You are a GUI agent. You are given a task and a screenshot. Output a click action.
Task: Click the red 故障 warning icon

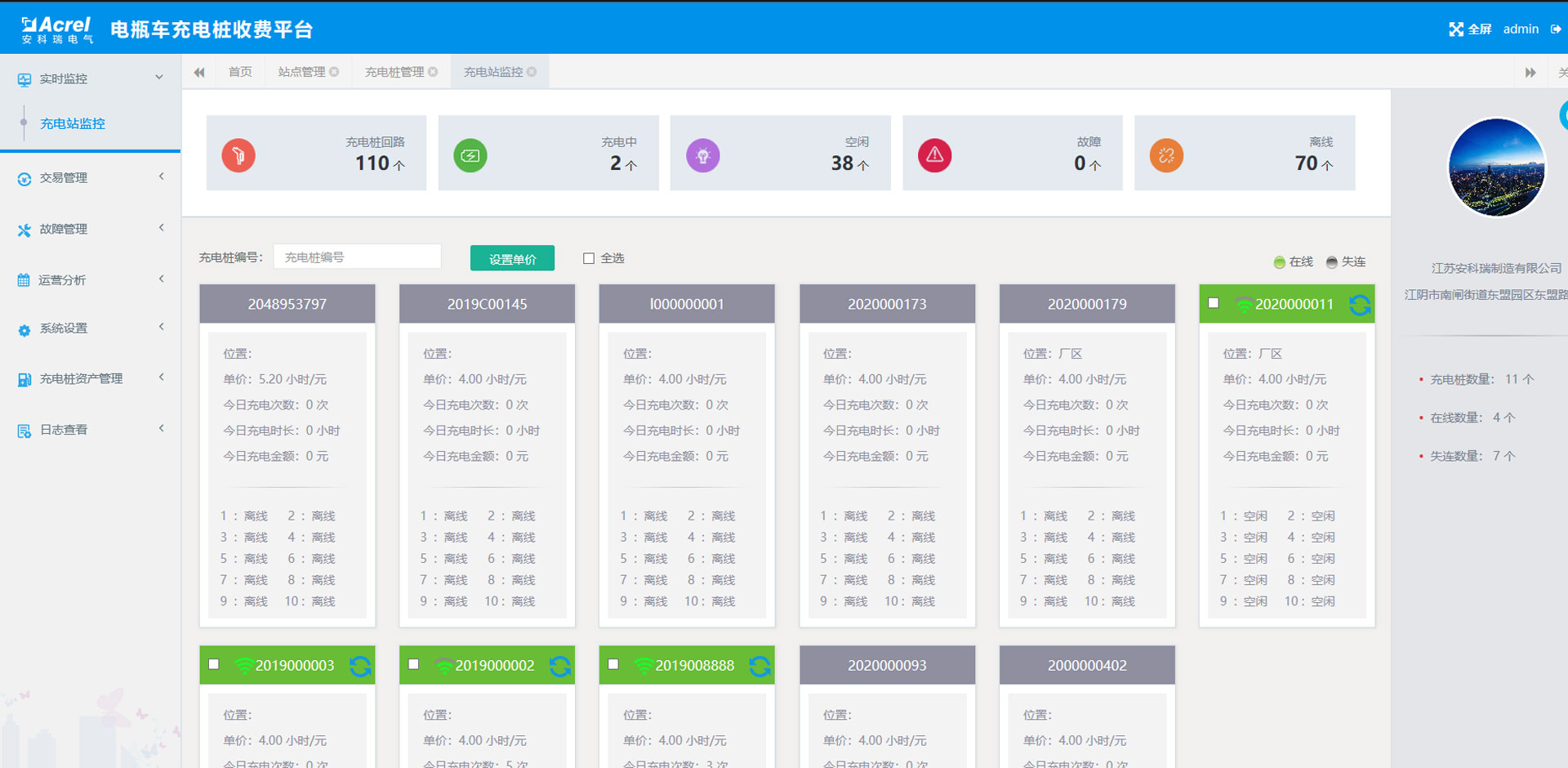coord(935,155)
